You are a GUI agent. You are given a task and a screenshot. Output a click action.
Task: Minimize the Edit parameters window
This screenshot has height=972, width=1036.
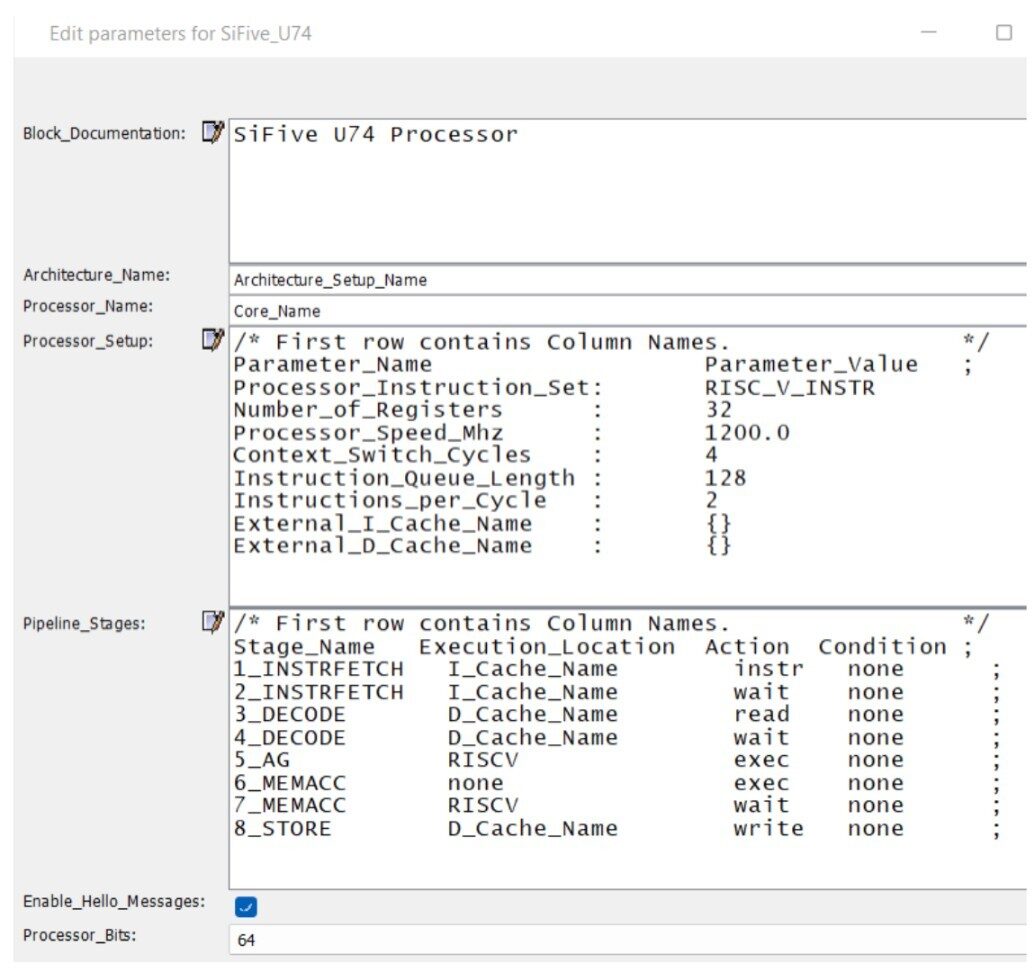(929, 33)
